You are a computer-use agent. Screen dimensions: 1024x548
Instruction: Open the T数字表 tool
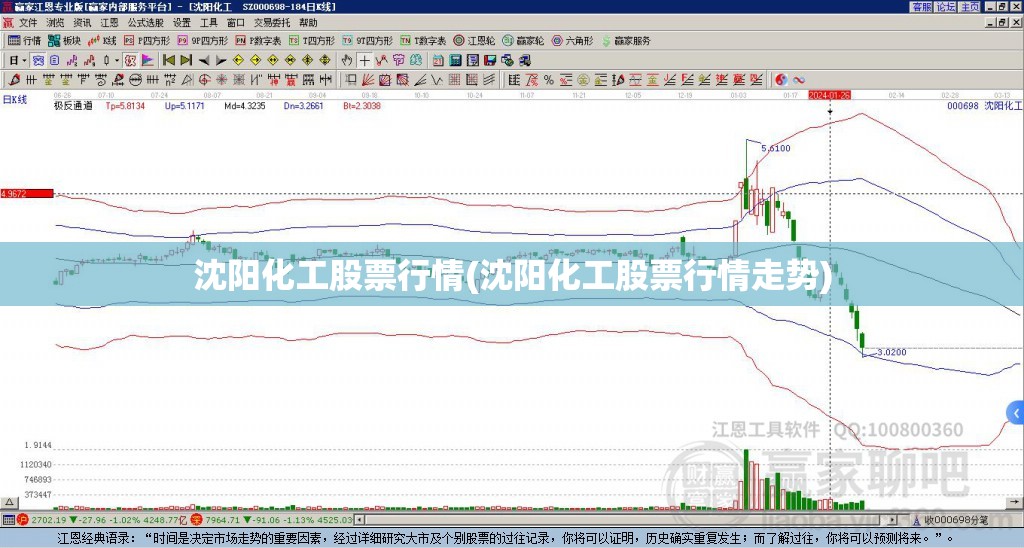tap(423, 40)
